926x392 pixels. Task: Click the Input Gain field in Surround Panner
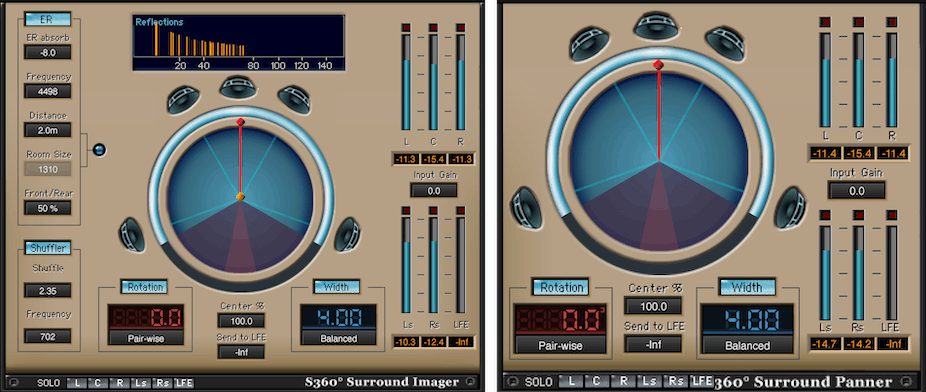click(856, 190)
